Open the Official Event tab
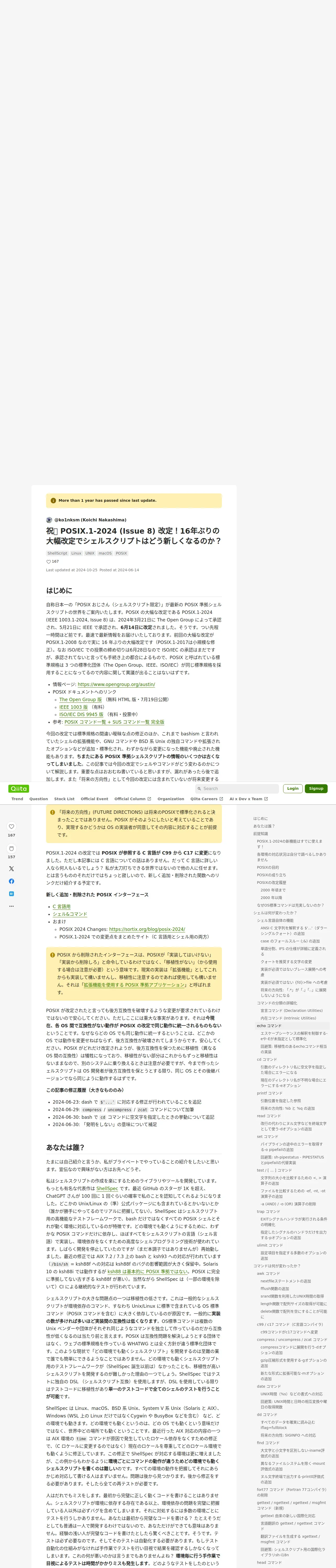Screen dimensions: 336x1568 click(x=94, y=799)
